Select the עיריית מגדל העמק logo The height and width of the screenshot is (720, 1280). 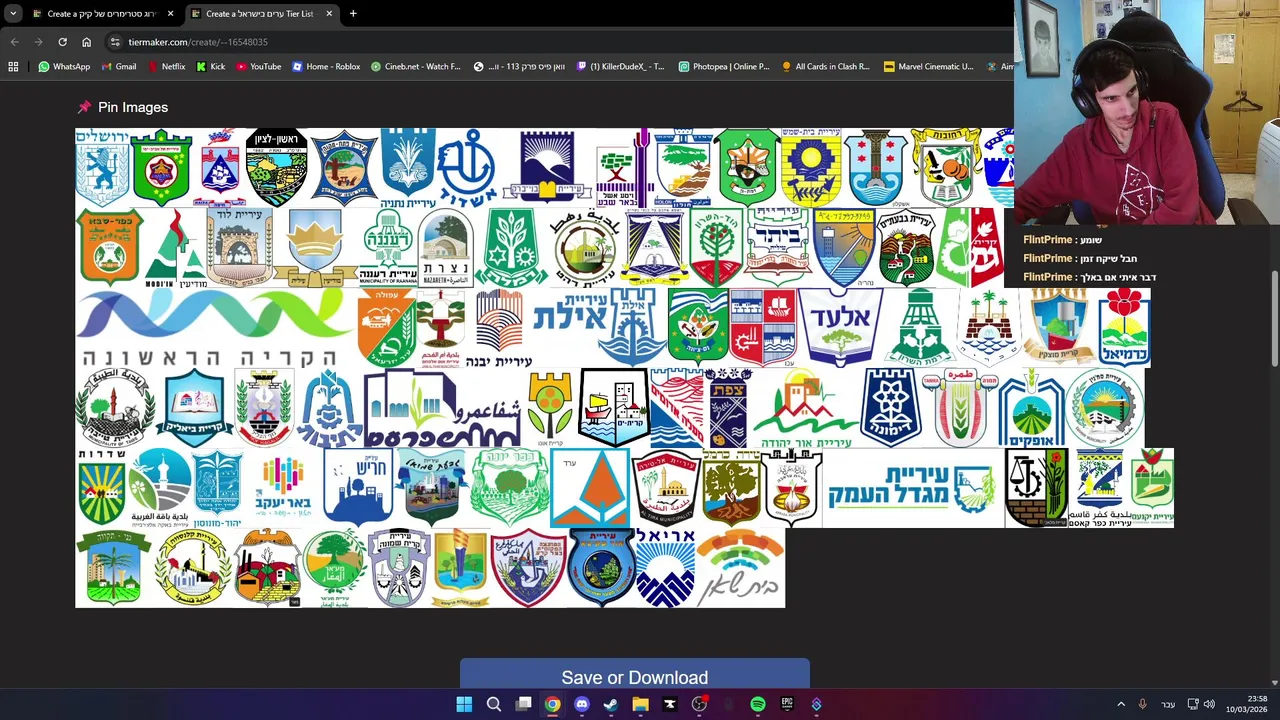pos(913,488)
